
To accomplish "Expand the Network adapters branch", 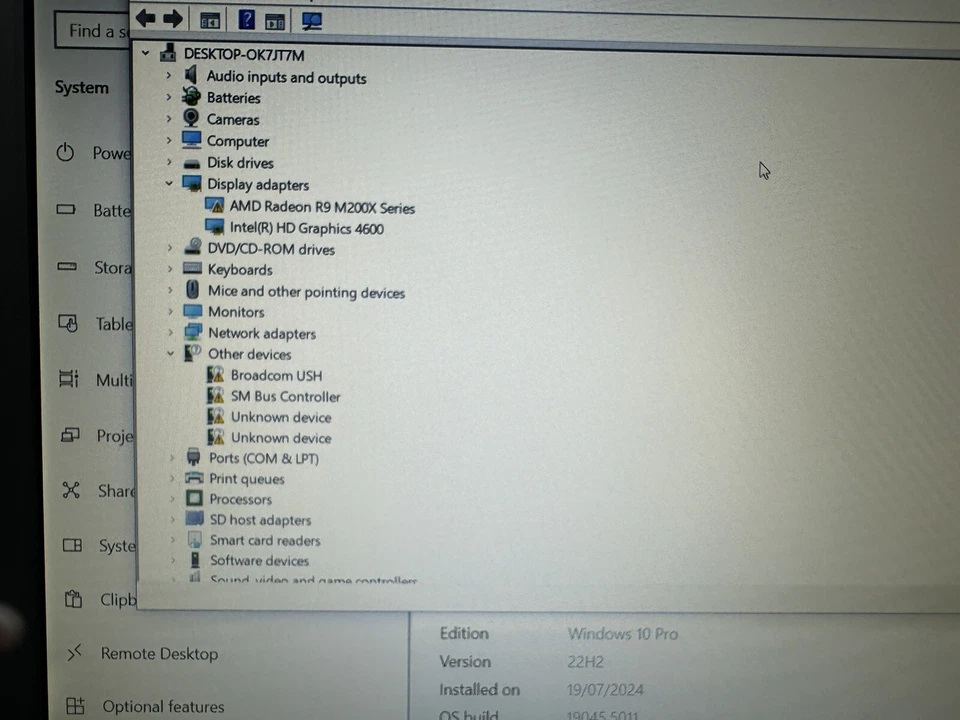I will (171, 333).
